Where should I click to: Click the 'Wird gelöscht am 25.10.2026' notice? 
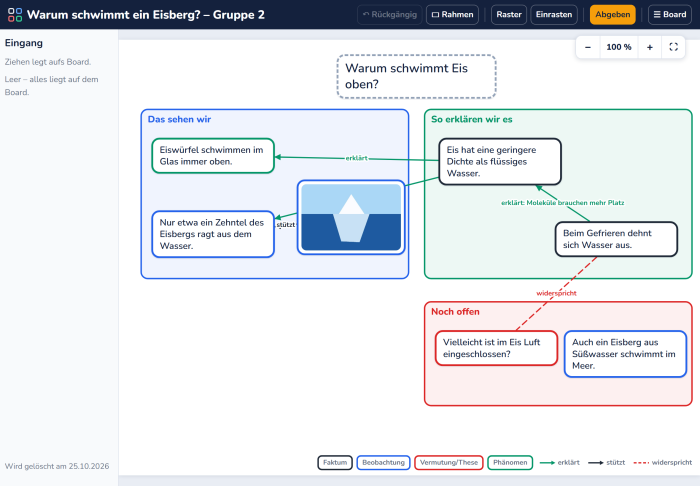tap(57, 466)
